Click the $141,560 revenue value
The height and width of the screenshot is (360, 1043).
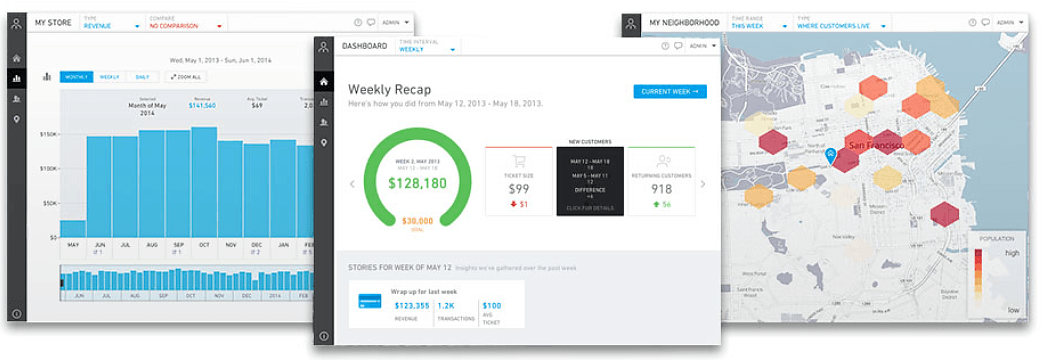click(202, 105)
